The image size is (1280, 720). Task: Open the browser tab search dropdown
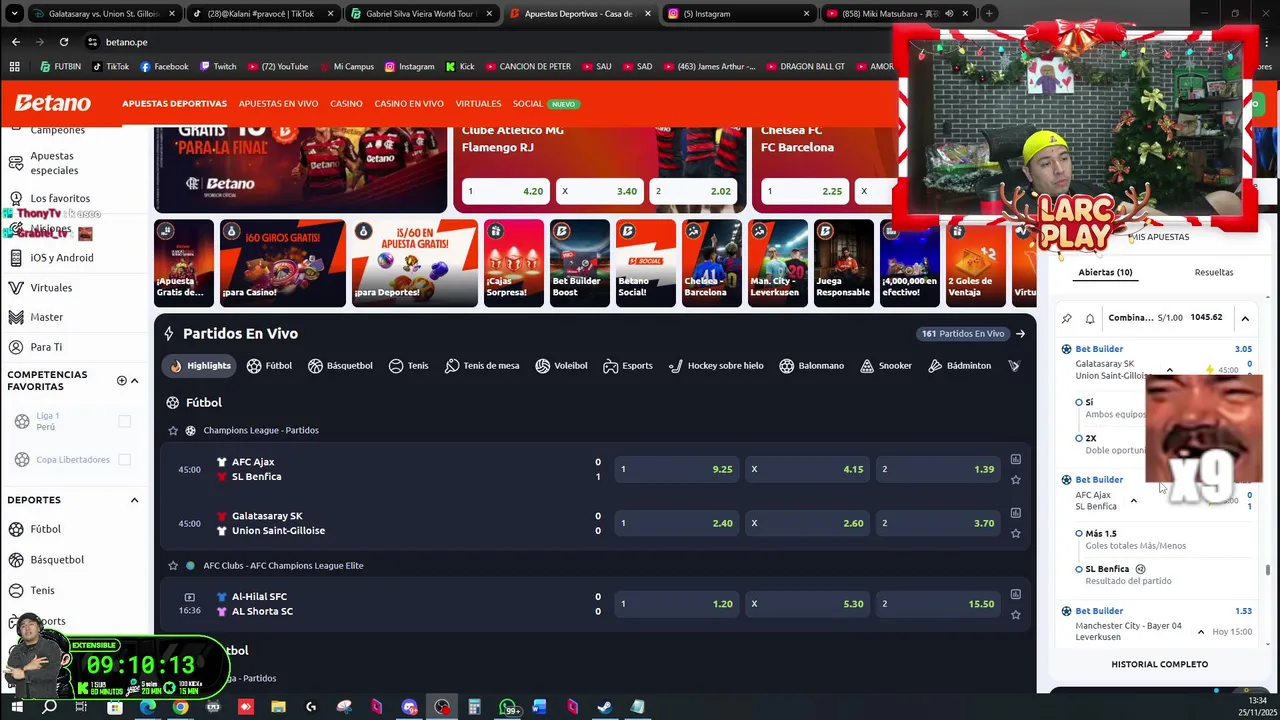coord(14,14)
